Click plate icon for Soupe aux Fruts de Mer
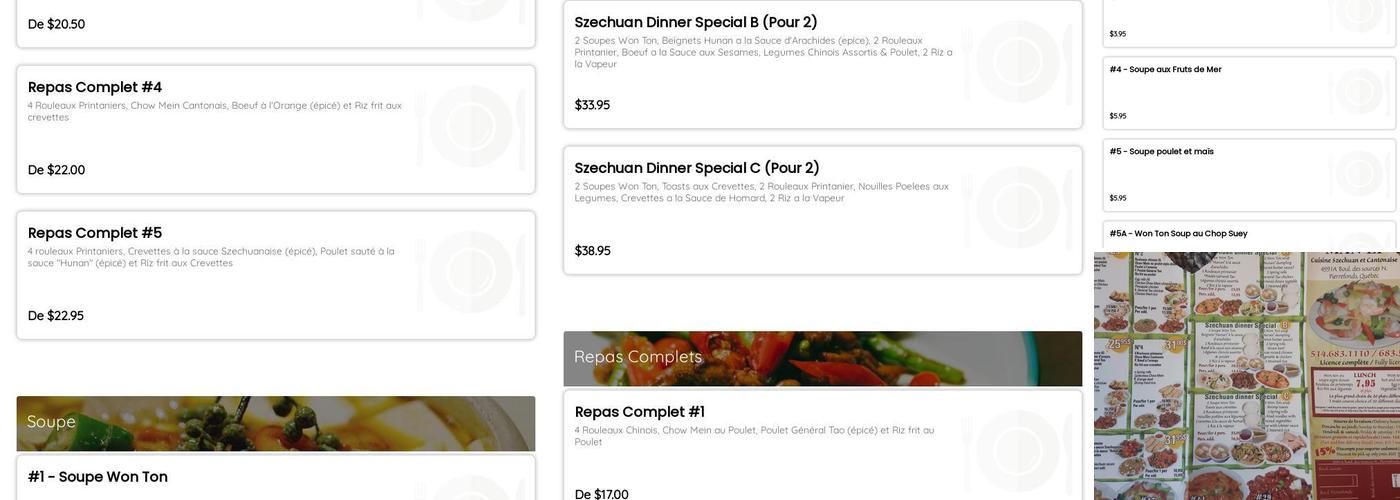Screen dimensions: 1400x500 point(1361,91)
